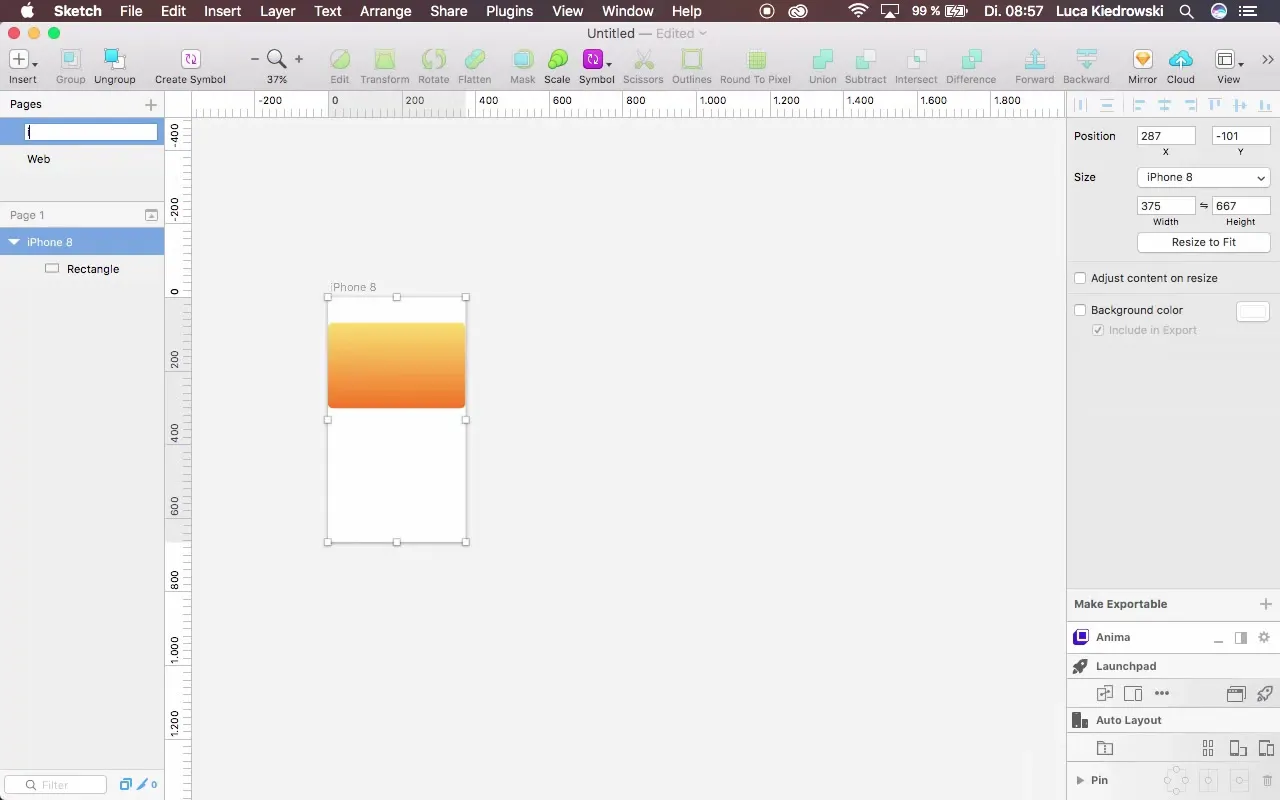Zoom out with the minus button
The height and width of the screenshot is (800, 1280).
pos(255,60)
